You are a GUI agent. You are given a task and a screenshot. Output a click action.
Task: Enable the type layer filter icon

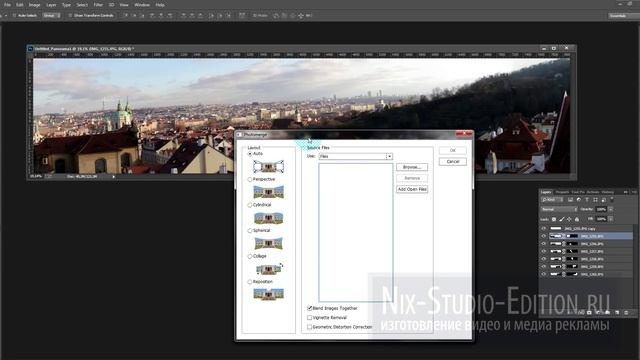[587, 200]
